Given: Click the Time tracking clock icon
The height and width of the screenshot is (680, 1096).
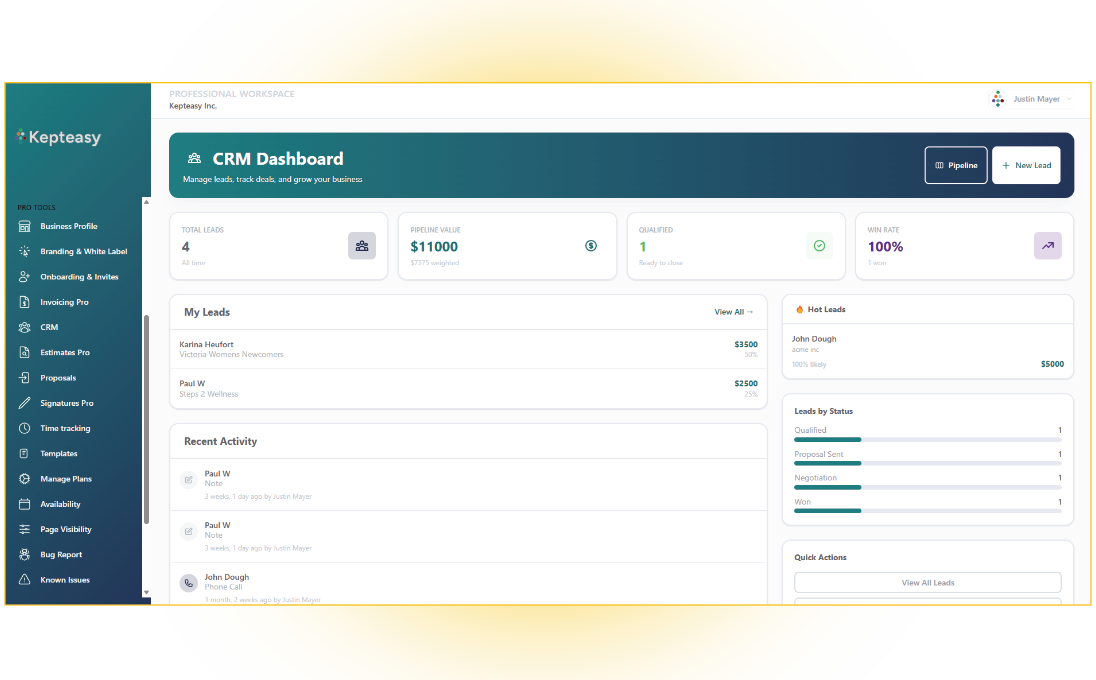Looking at the screenshot, I should [24, 428].
